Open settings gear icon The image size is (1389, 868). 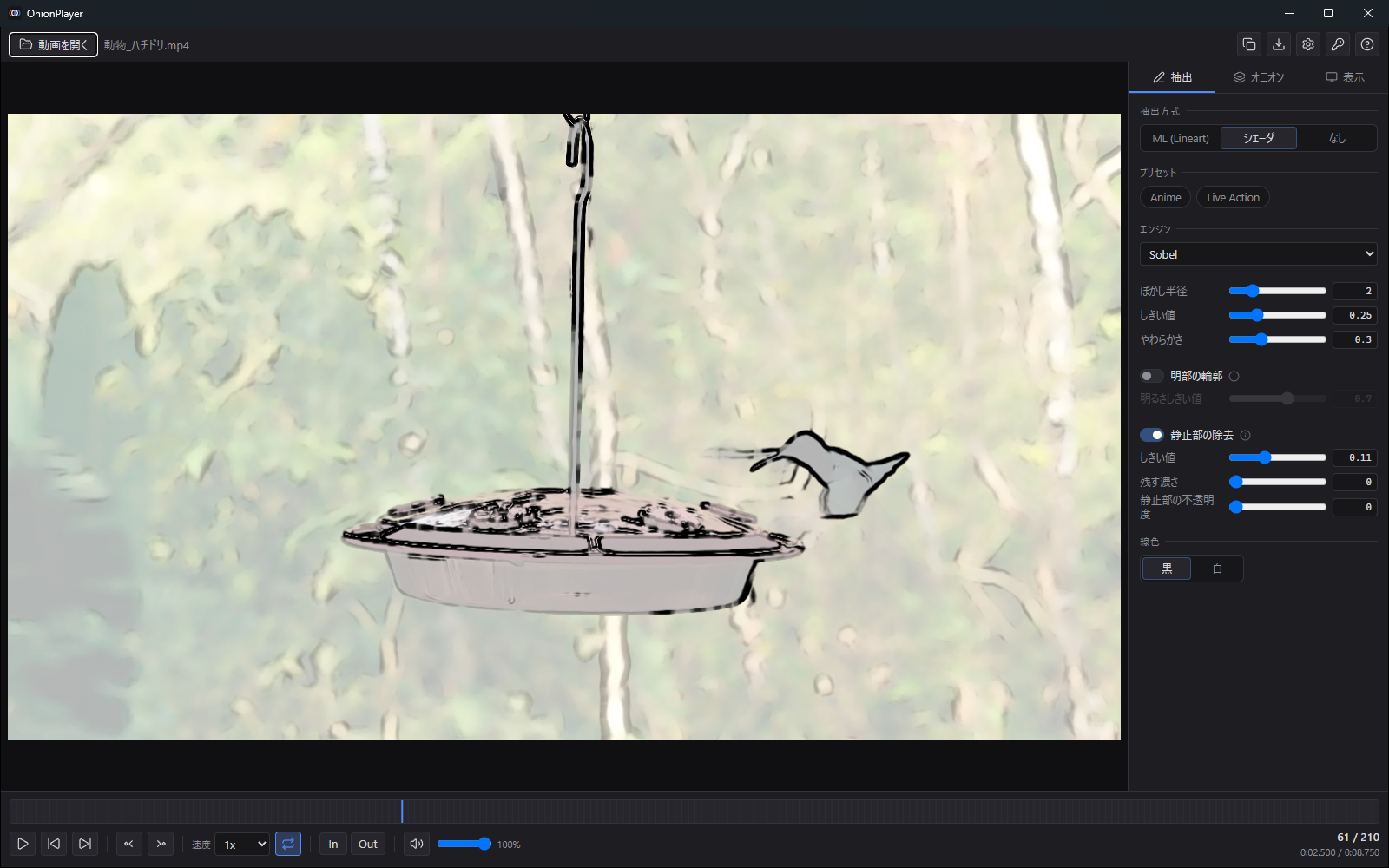(x=1308, y=44)
